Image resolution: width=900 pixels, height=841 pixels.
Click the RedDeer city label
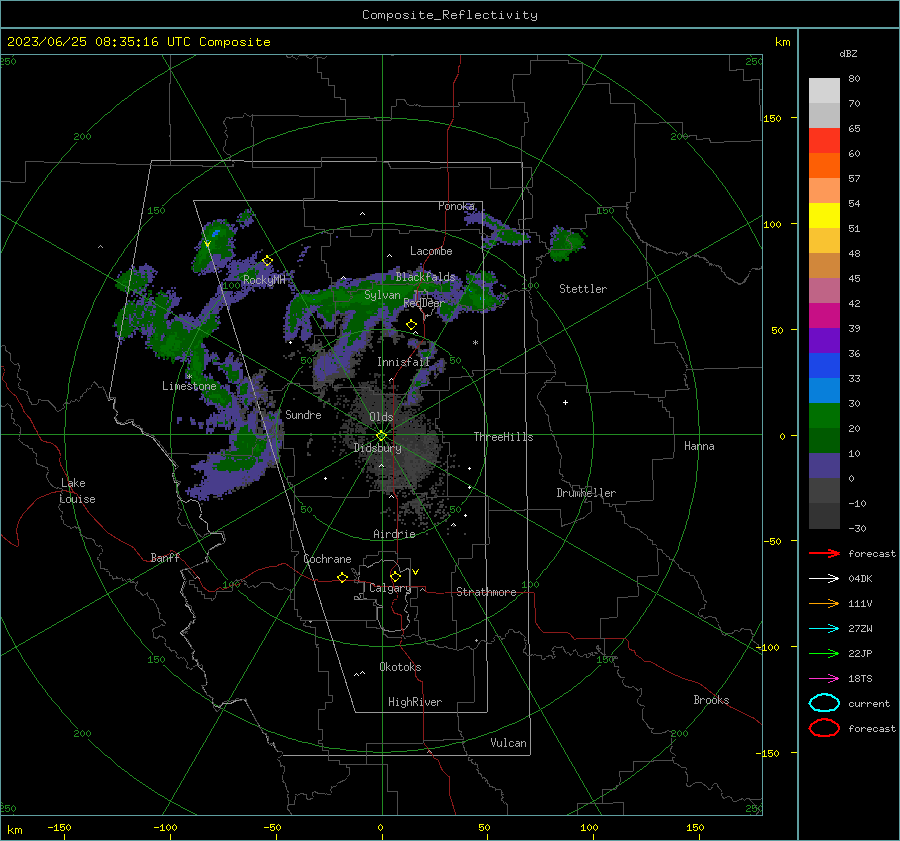click(424, 303)
